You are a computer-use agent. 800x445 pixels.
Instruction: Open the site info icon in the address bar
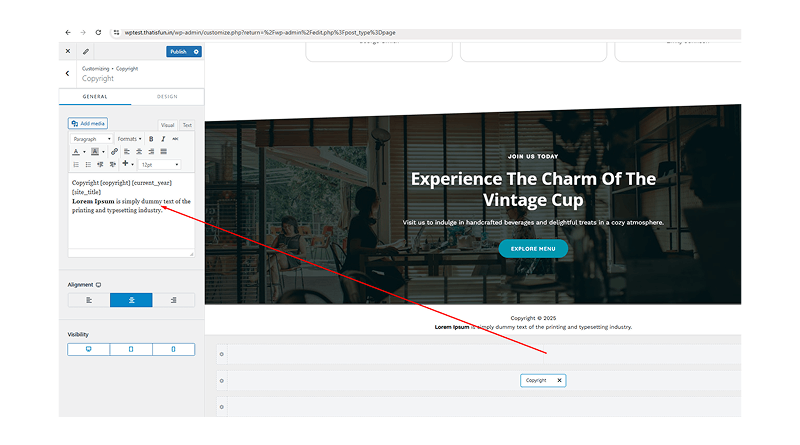tap(116, 32)
